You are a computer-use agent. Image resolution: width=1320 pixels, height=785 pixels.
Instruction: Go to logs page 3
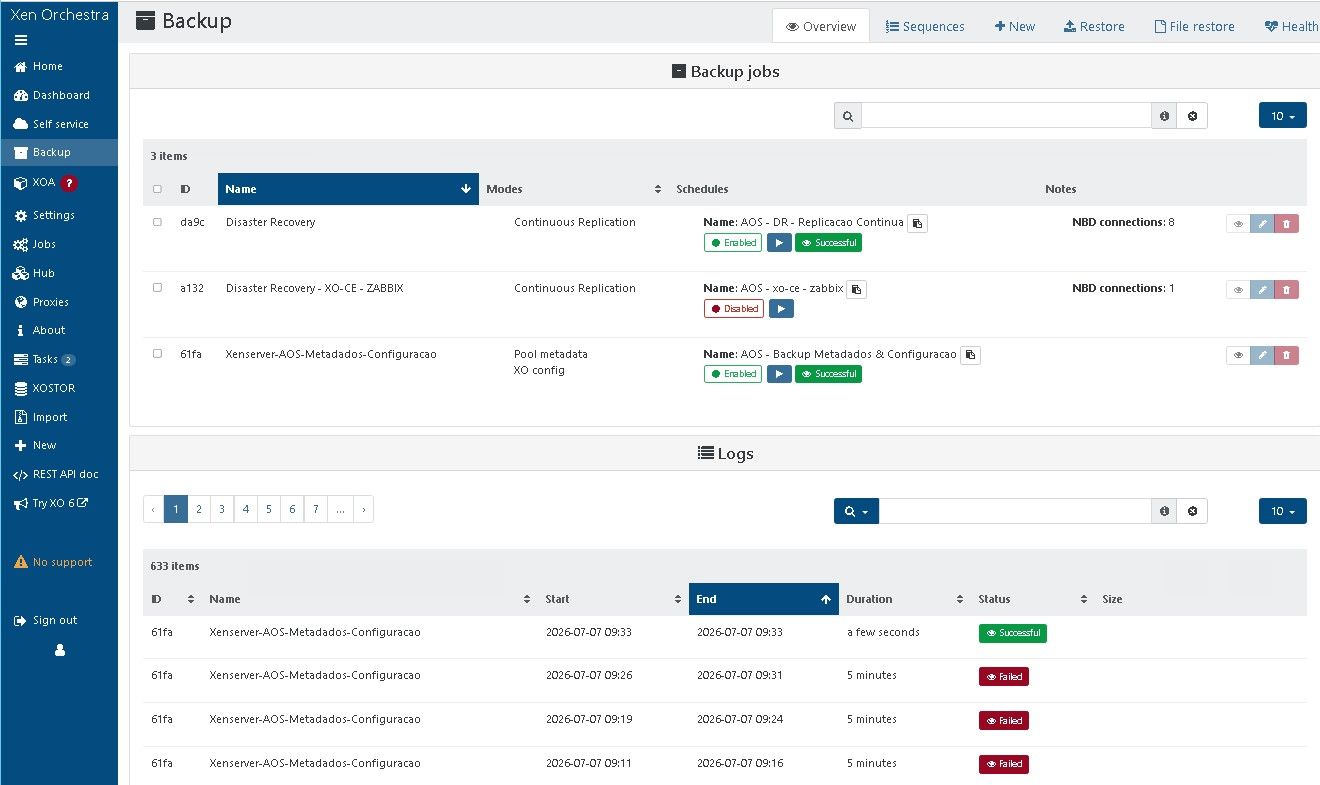coord(222,510)
